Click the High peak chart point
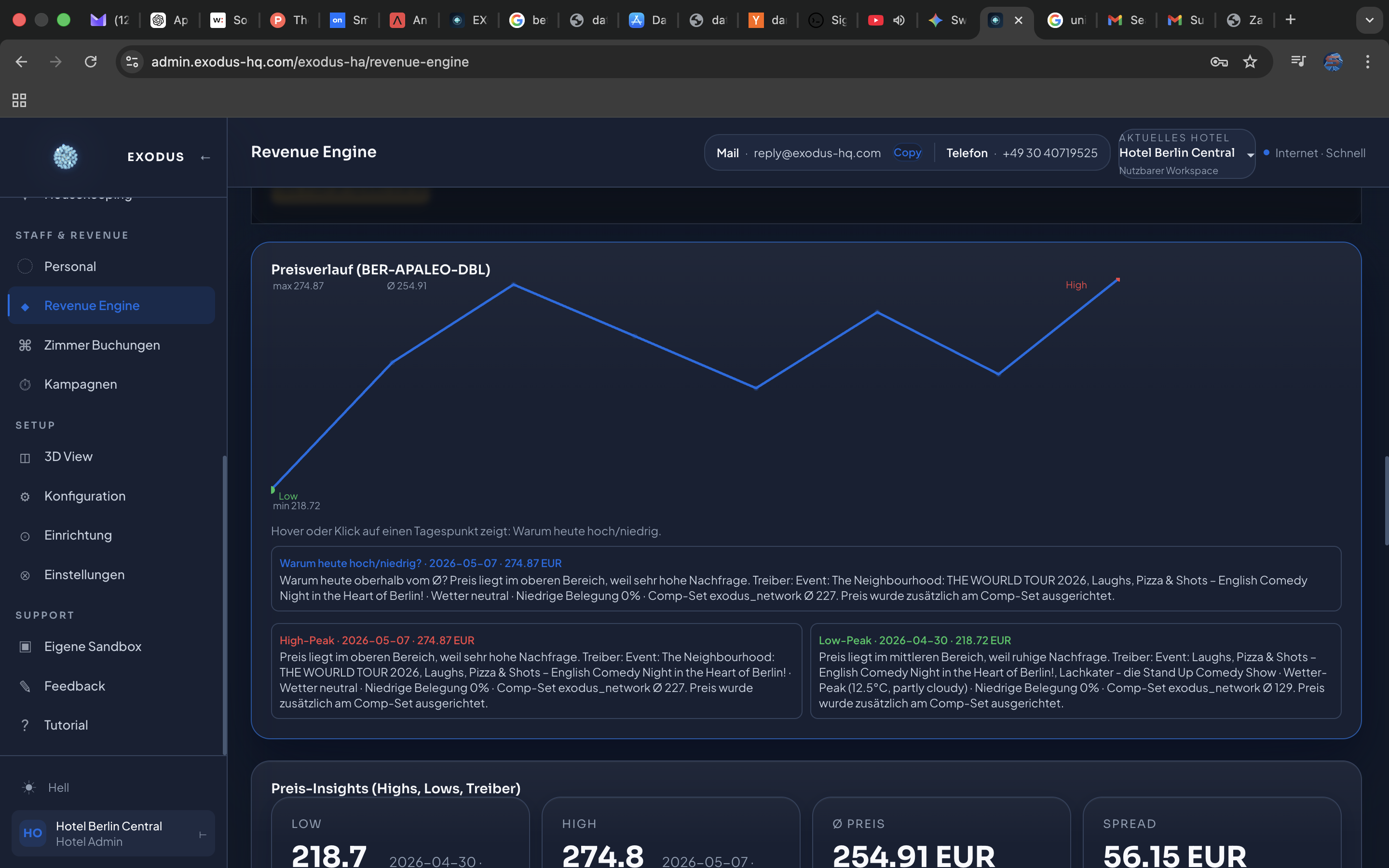The image size is (1389, 868). [1117, 280]
